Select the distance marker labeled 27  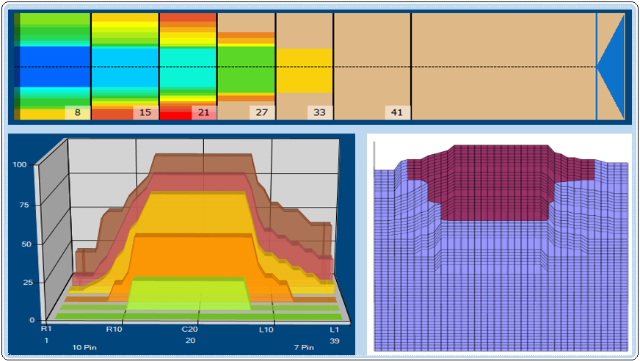[262, 112]
